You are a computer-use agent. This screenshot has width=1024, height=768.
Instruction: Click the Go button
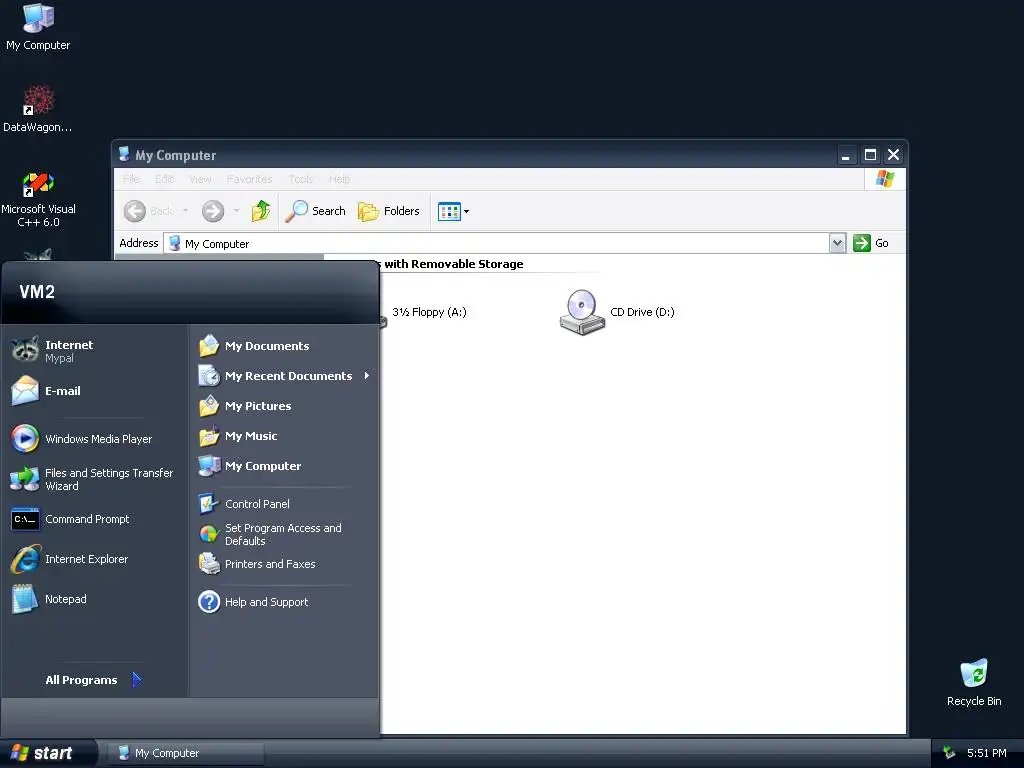click(871, 243)
